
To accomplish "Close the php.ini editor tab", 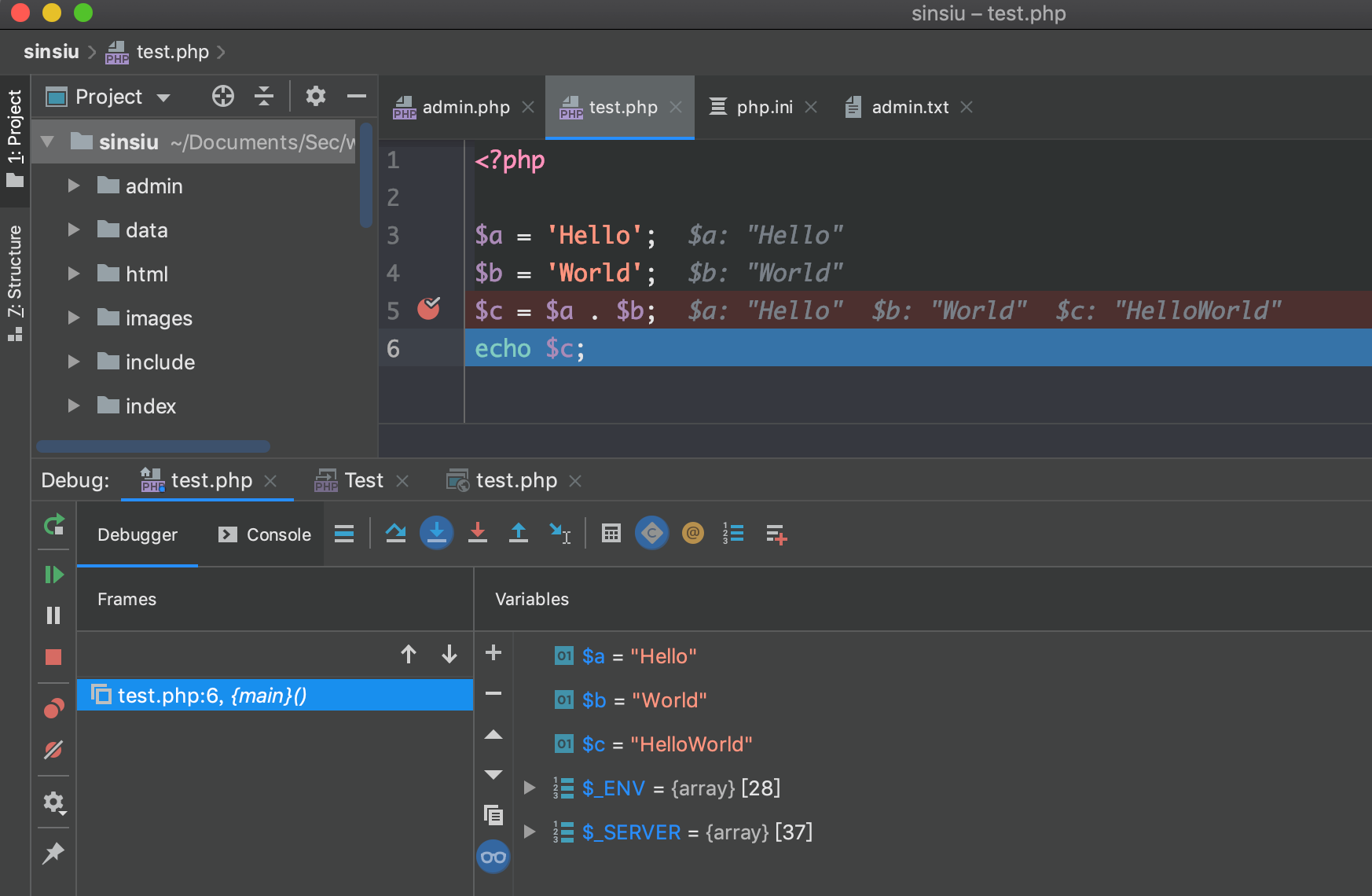I will tap(811, 107).
